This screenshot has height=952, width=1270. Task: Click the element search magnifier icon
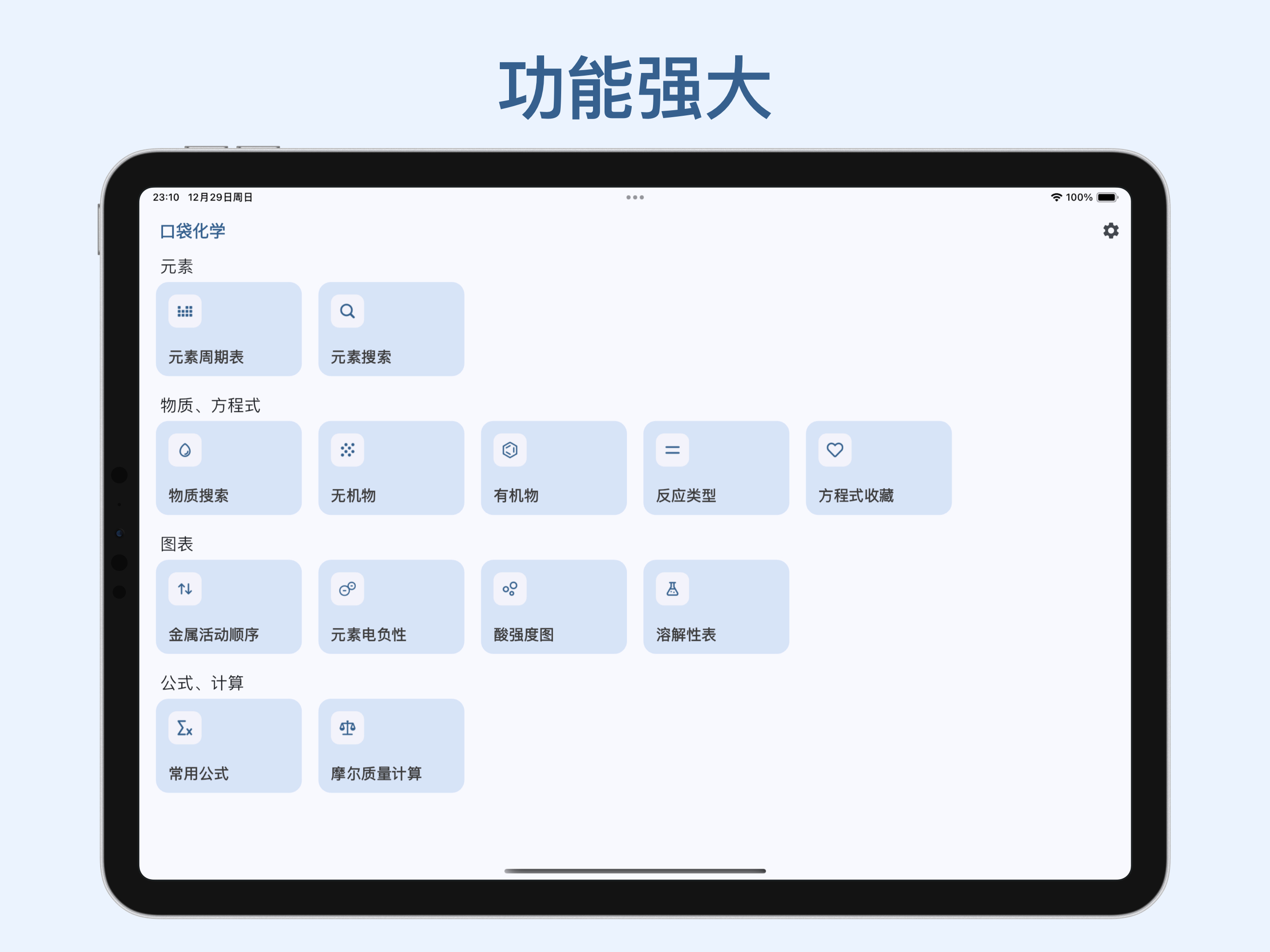[347, 312]
